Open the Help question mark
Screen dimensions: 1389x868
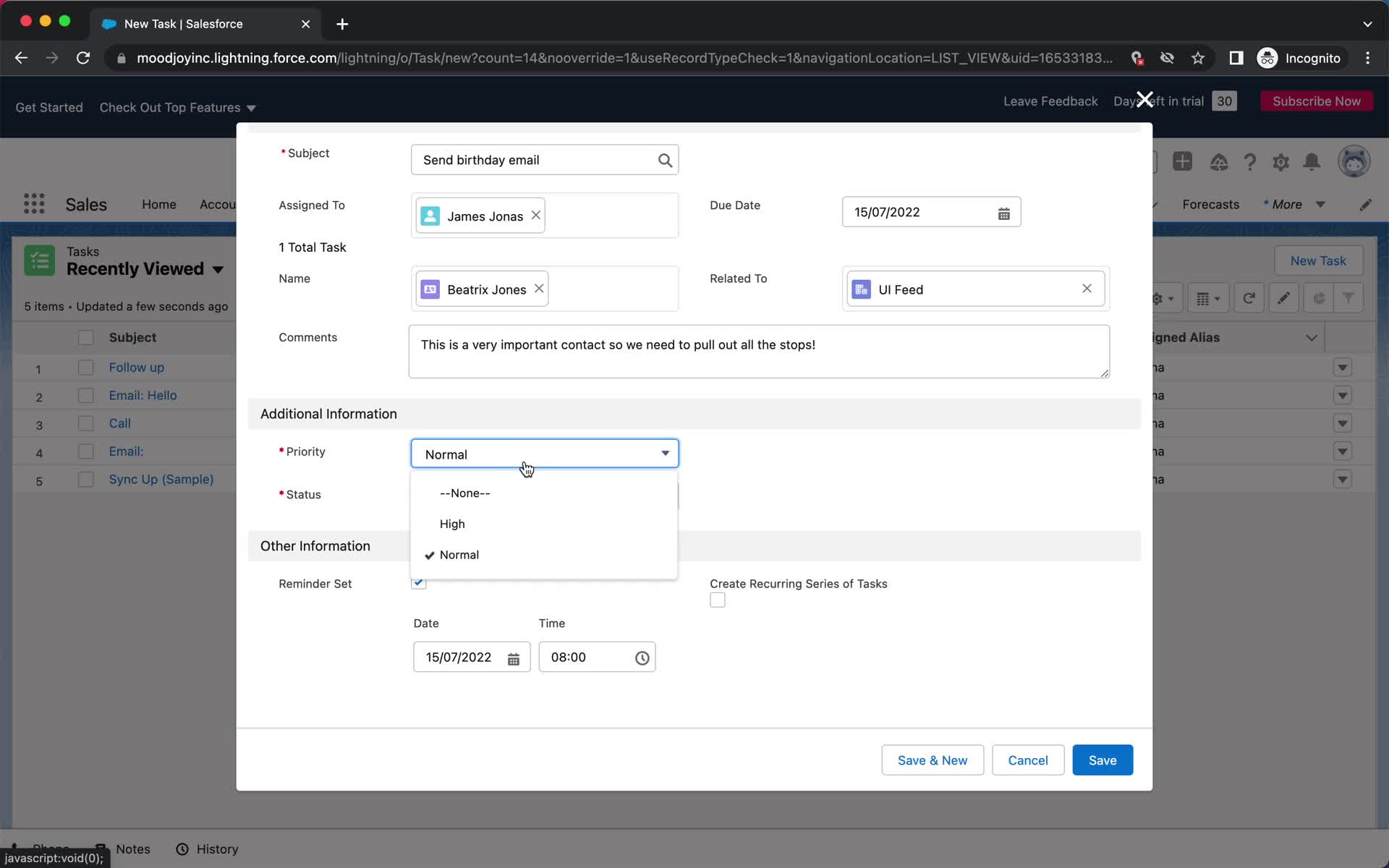[x=1249, y=162]
